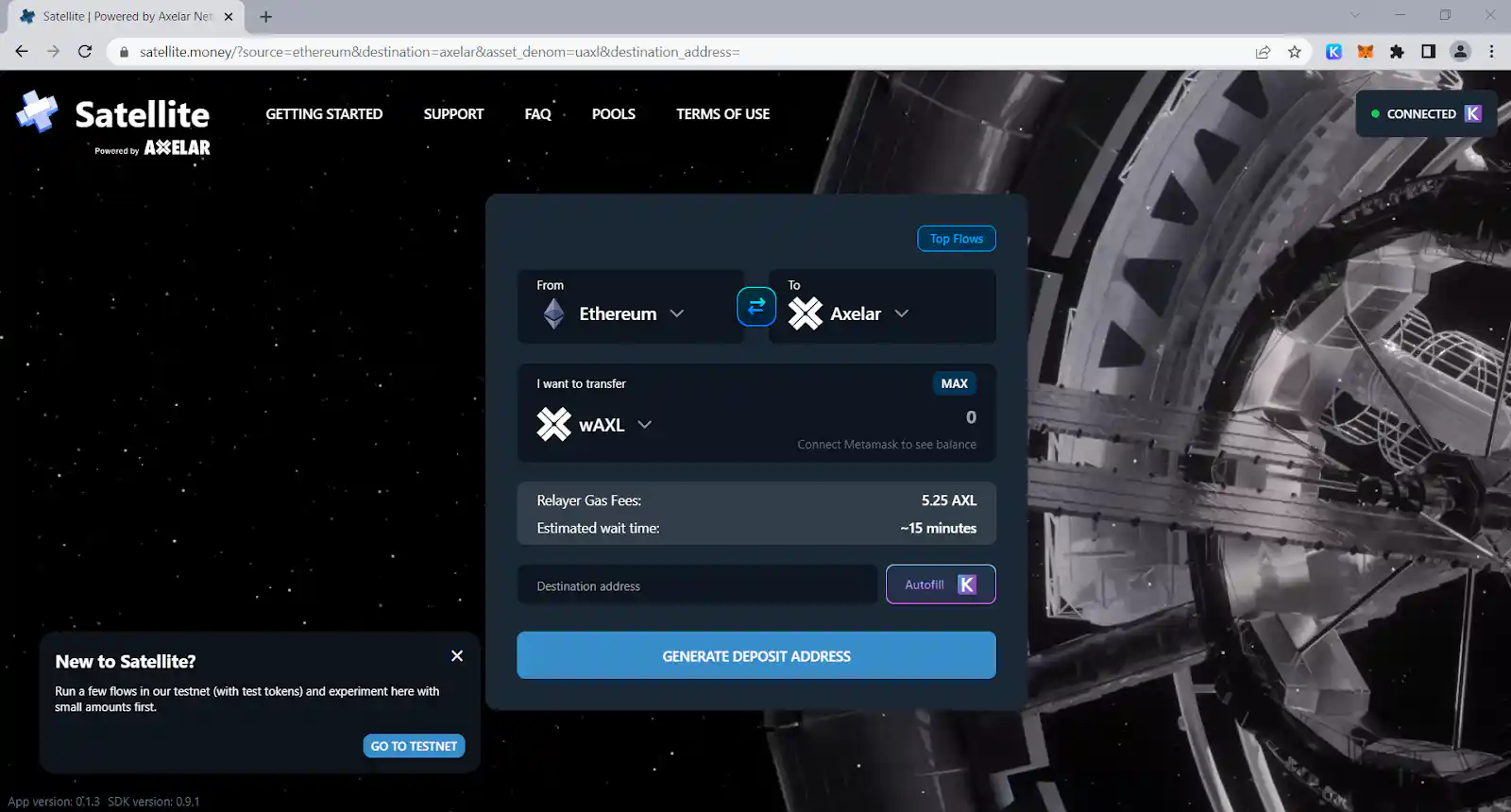Click the New to Satellite? heading
The image size is (1511, 812).
point(126,662)
